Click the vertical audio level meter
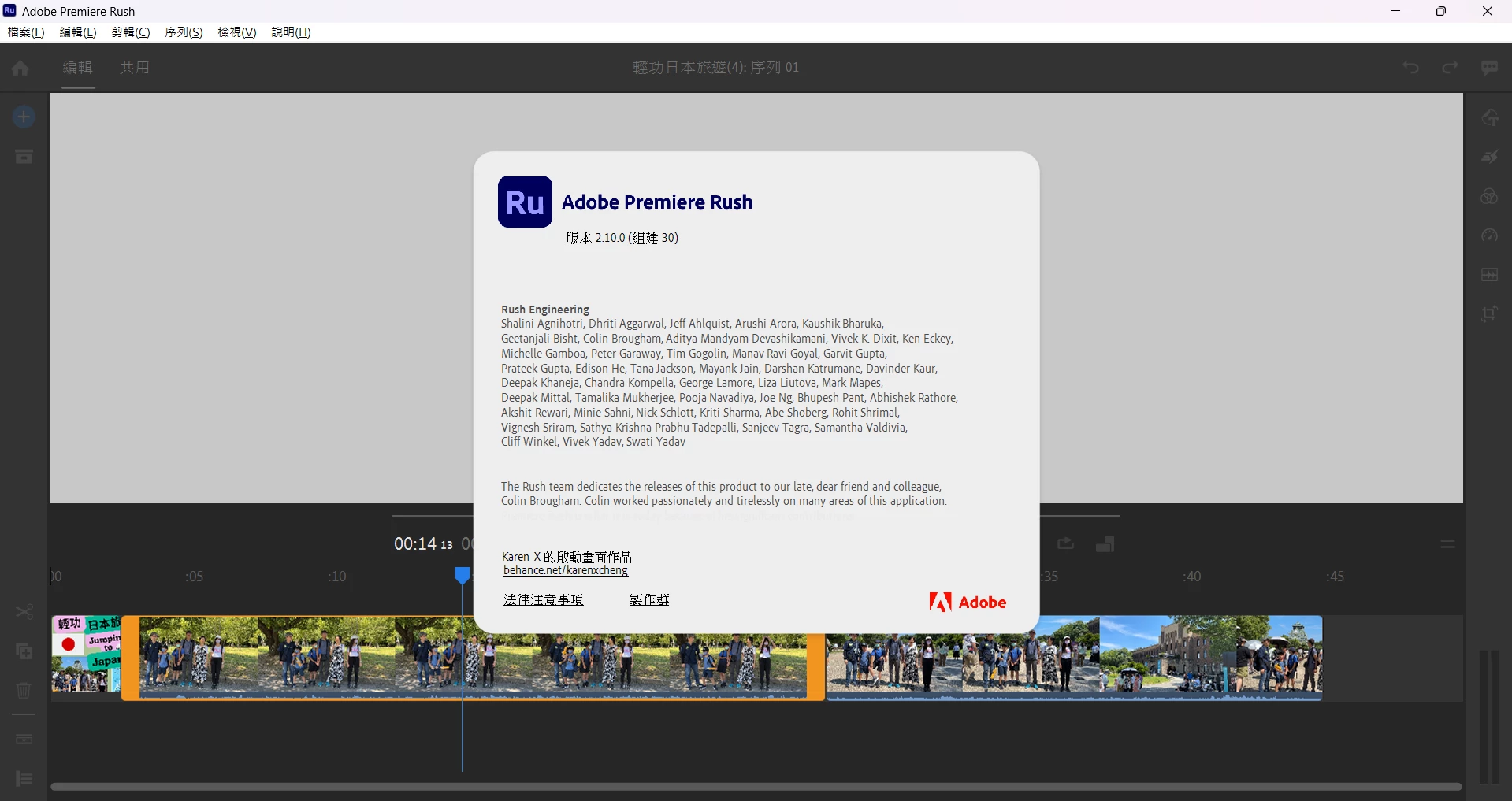Image resolution: width=1512 pixels, height=801 pixels. [x=1488, y=717]
